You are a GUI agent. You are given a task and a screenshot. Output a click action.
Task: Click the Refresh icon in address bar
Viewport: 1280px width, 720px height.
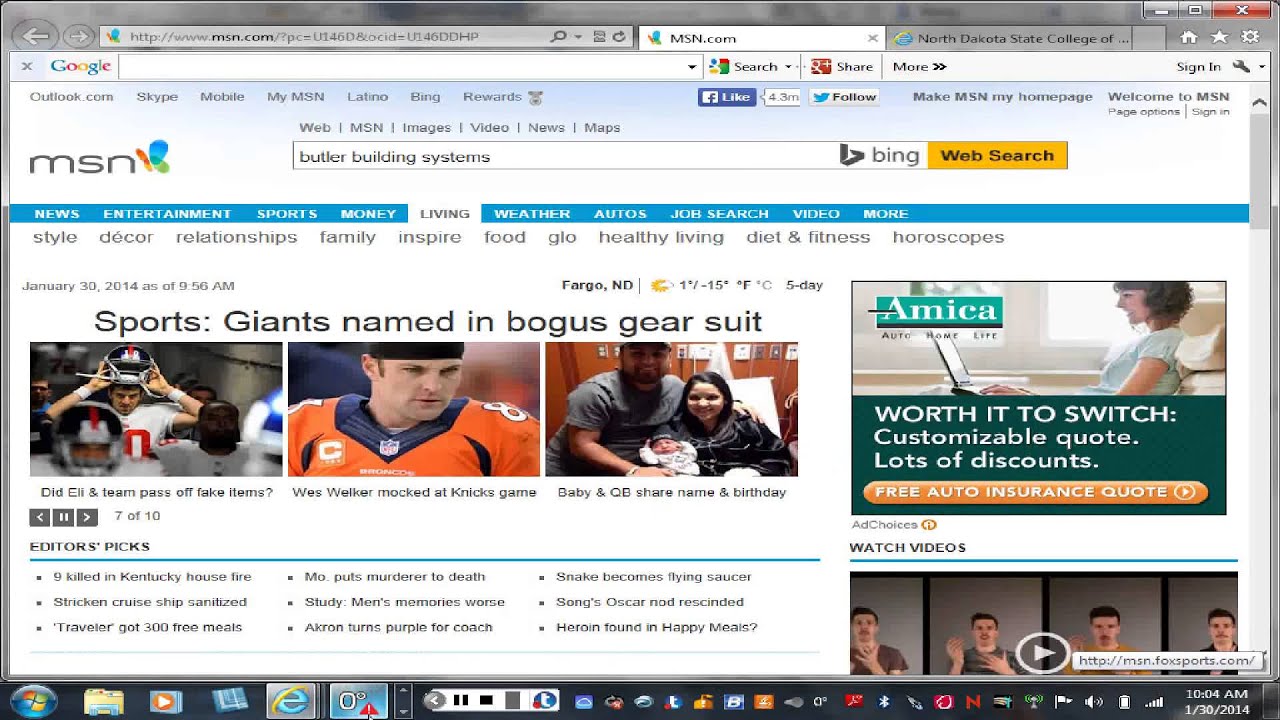[619, 37]
